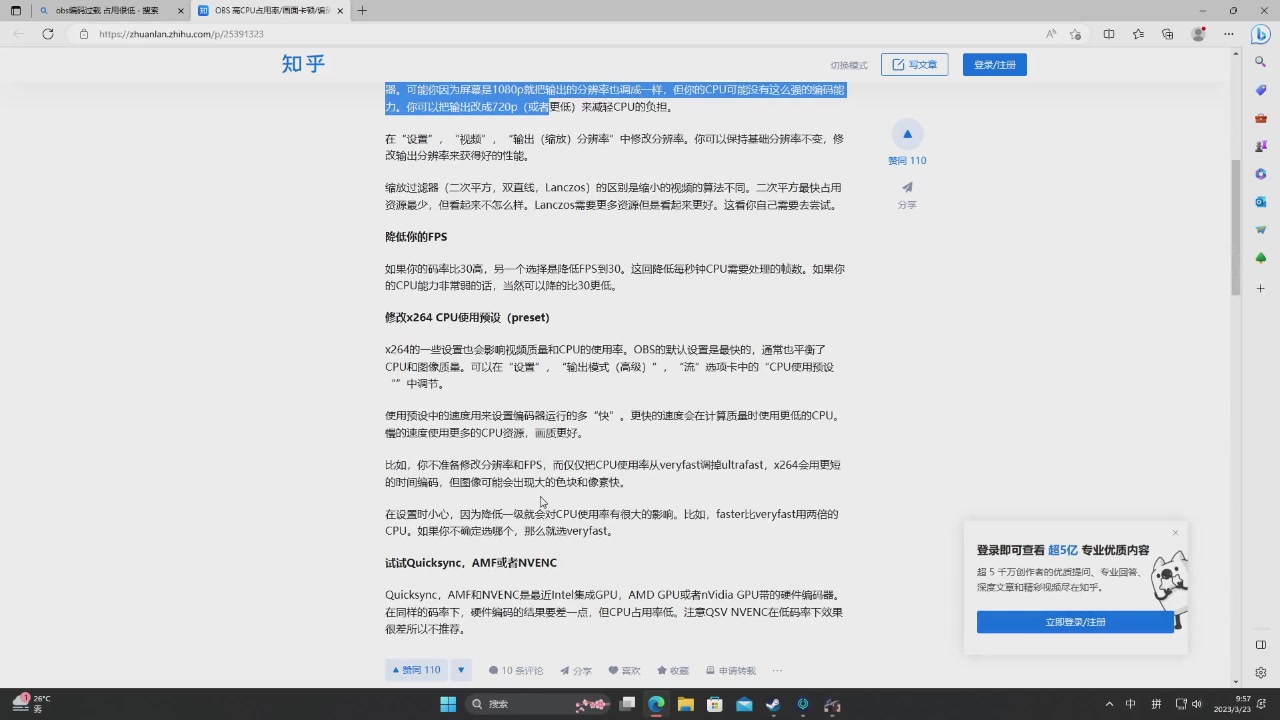Open the tab actions menu icon
This screenshot has height=720, width=1280.
pyautogui.click(x=16, y=11)
